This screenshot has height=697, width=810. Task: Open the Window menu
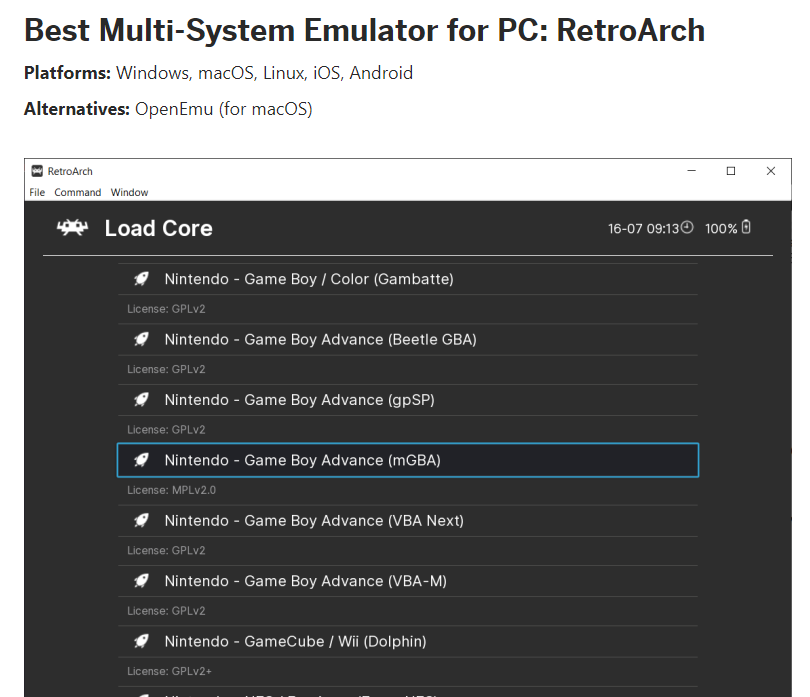tap(129, 192)
